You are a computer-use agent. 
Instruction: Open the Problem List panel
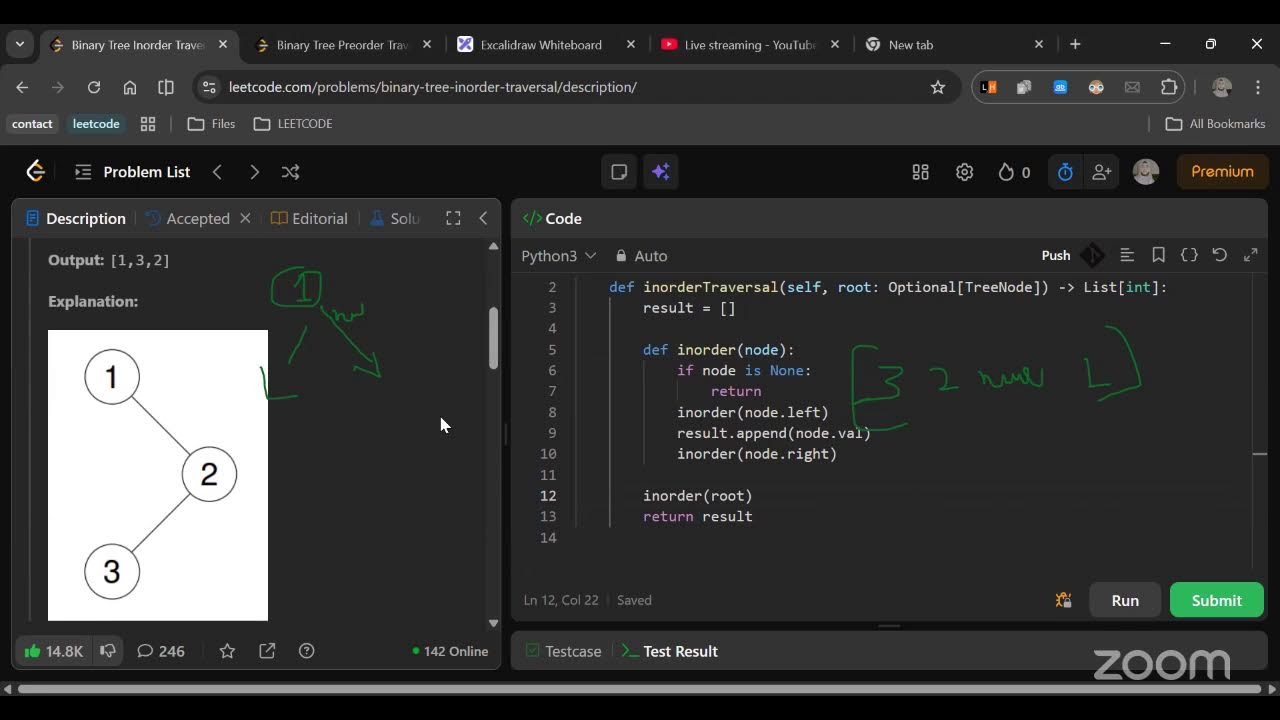click(132, 172)
